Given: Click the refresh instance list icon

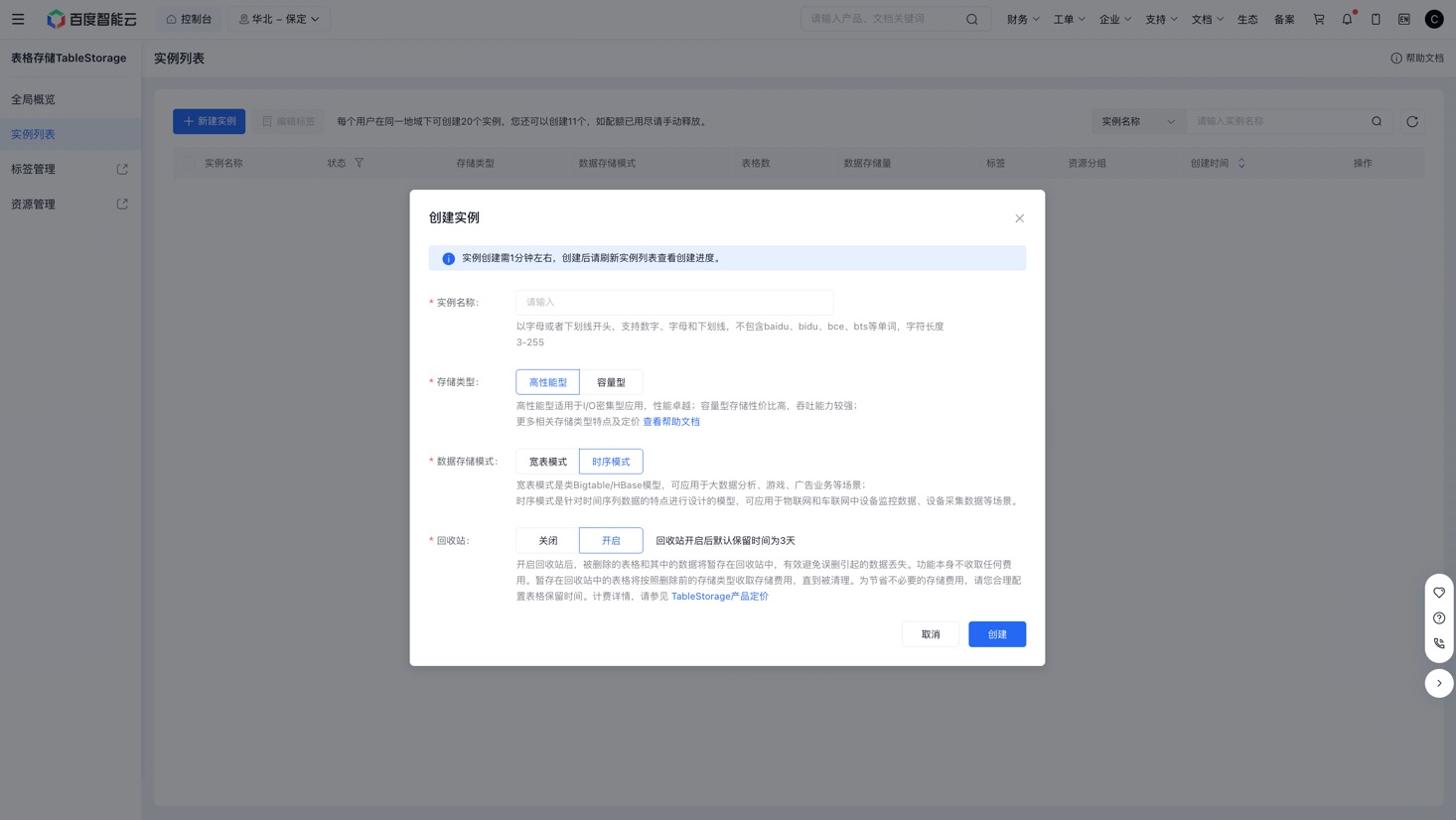Looking at the screenshot, I should pyautogui.click(x=1411, y=121).
